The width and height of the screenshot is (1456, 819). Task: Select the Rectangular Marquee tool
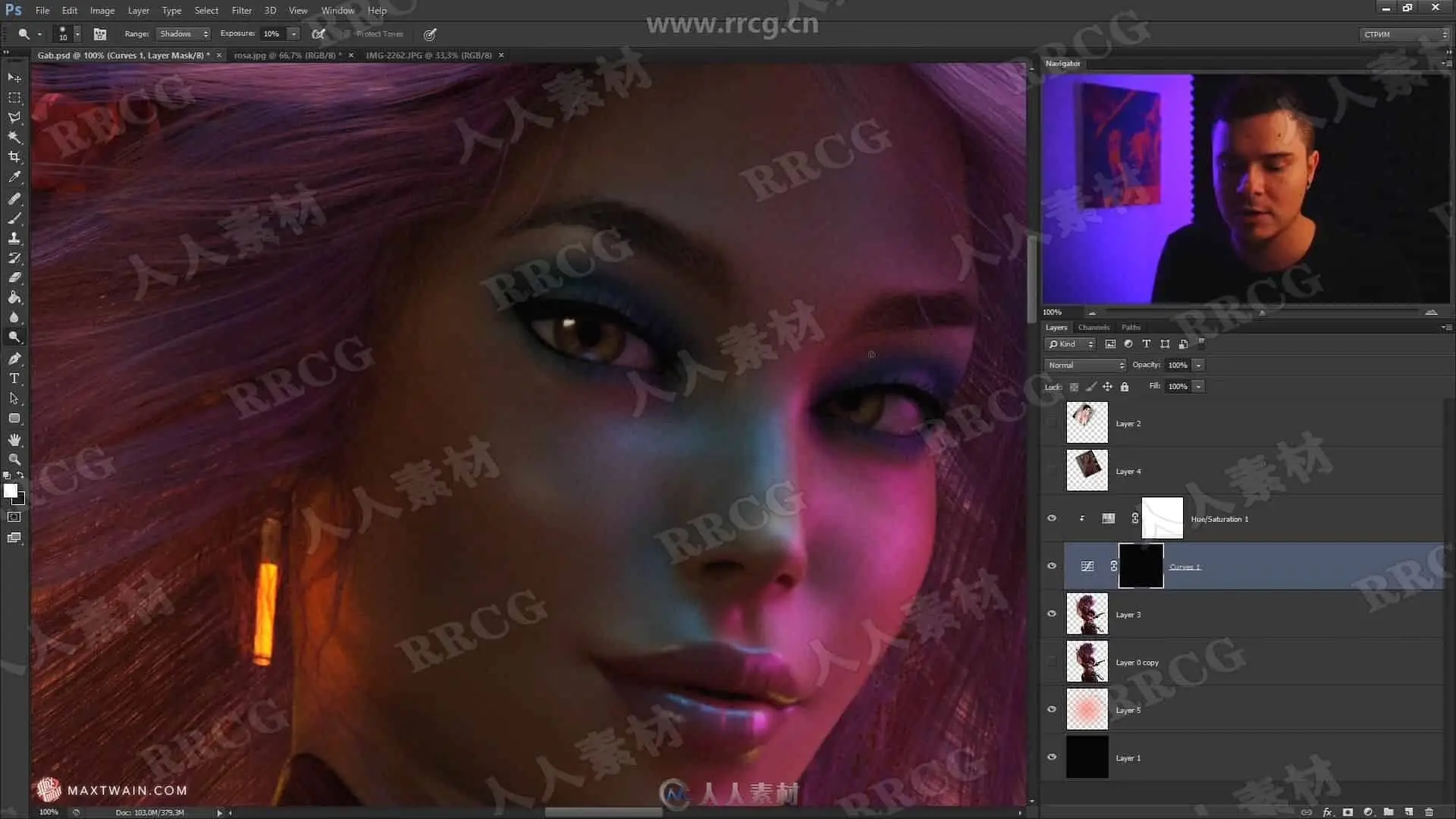click(x=14, y=98)
